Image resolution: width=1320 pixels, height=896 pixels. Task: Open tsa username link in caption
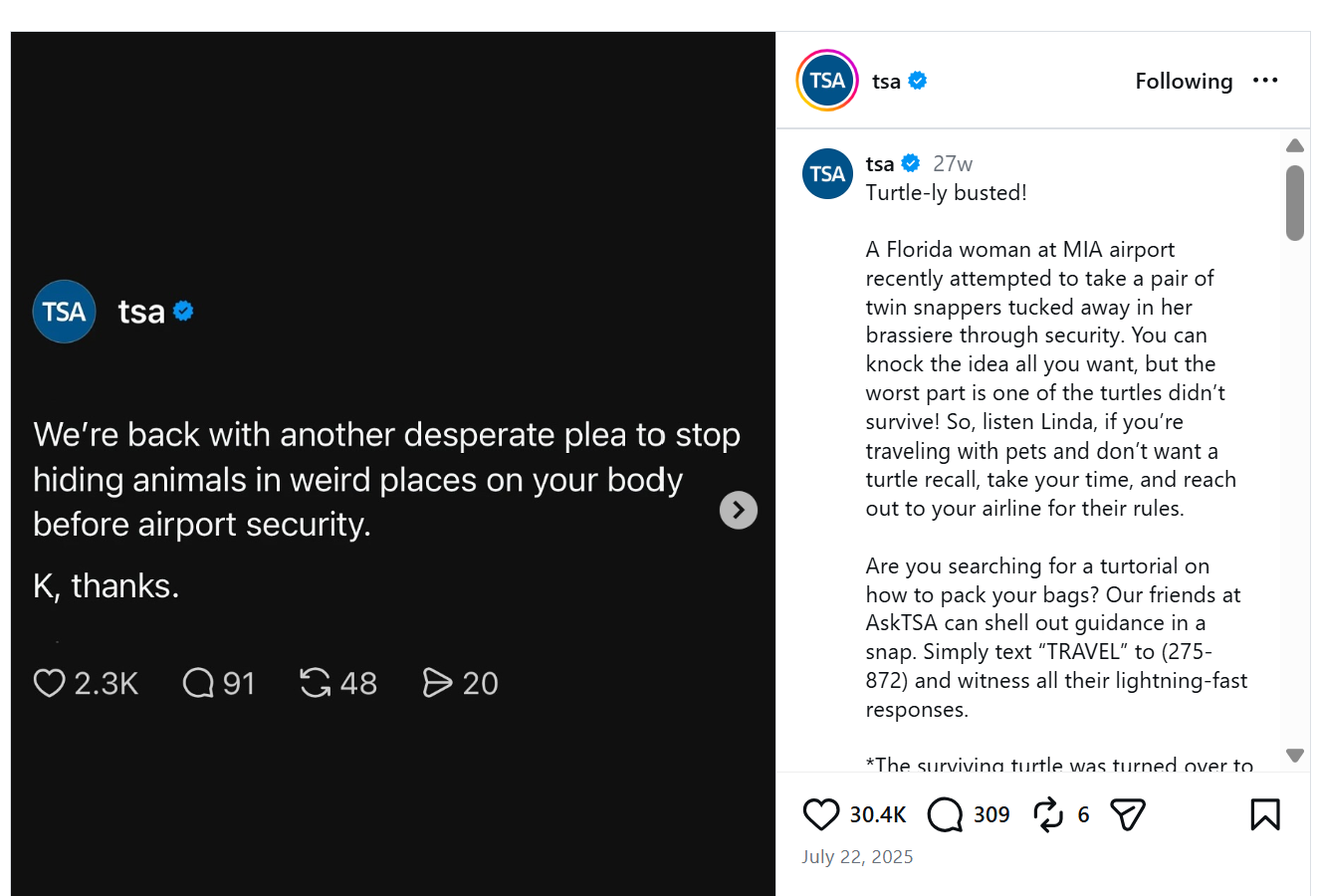(x=880, y=164)
